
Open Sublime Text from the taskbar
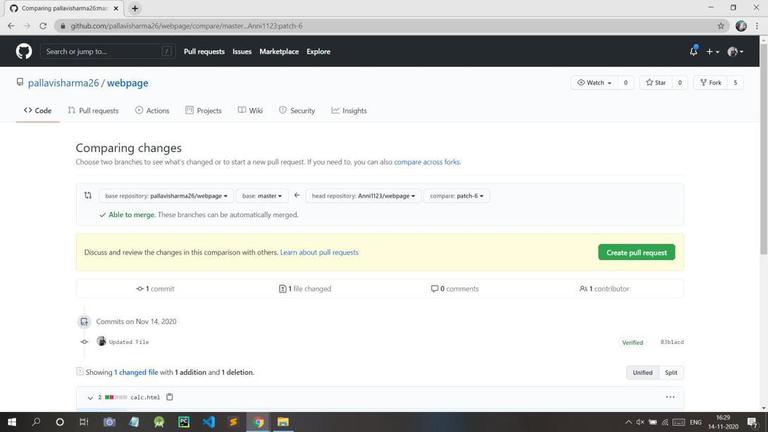[x=234, y=422]
